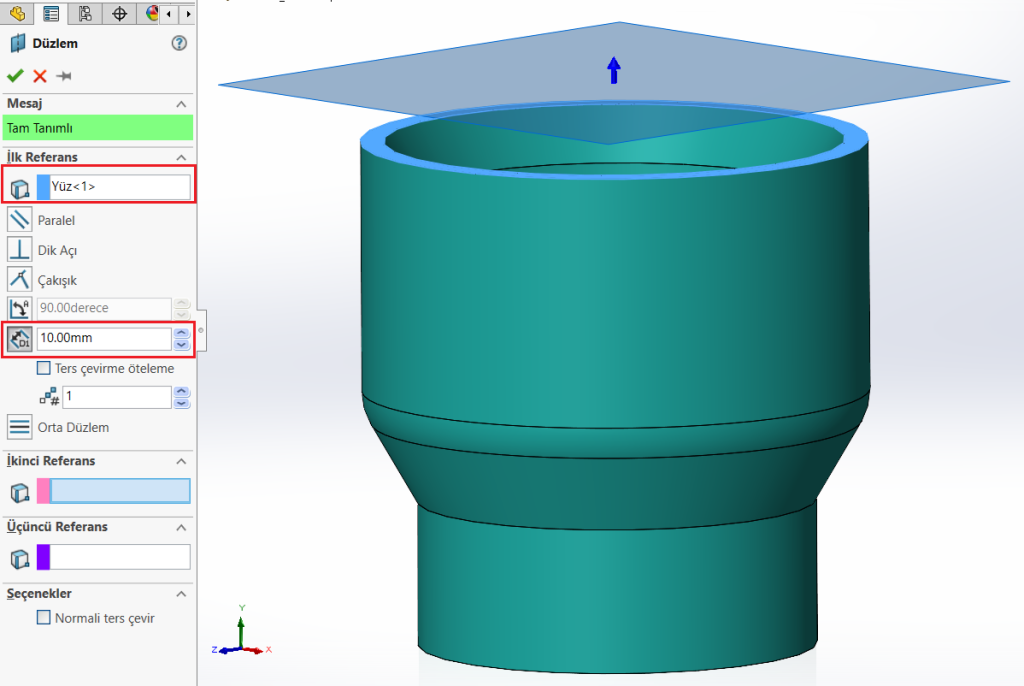
Task: Open help for the Düzlem panel
Action: [x=179, y=43]
